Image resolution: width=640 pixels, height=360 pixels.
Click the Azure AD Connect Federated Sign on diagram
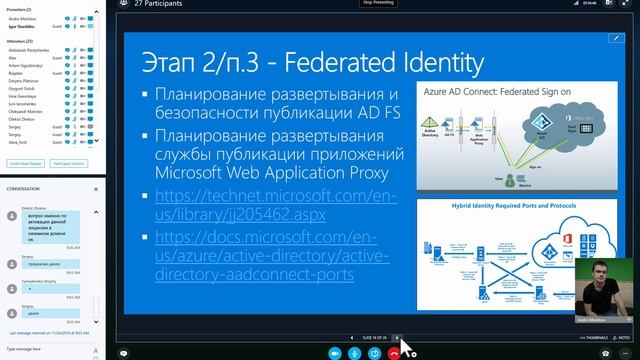(517, 136)
